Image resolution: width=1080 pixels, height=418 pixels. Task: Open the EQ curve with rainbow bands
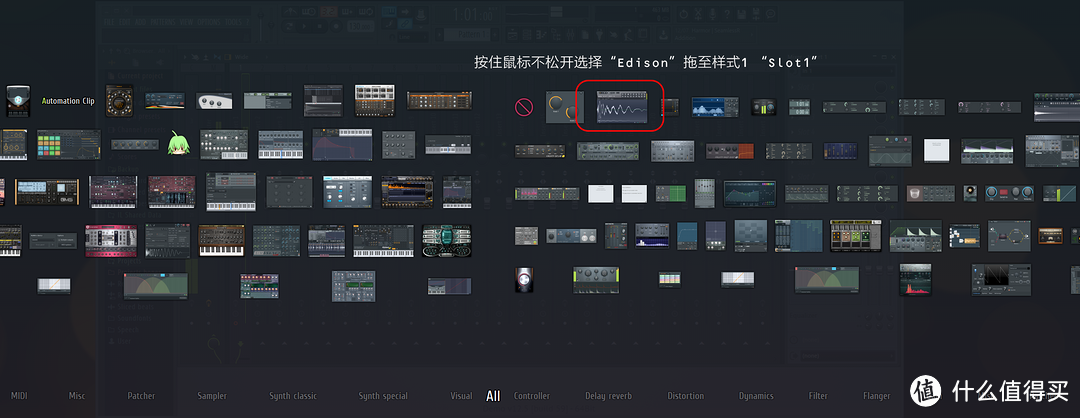pyautogui.click(x=749, y=194)
